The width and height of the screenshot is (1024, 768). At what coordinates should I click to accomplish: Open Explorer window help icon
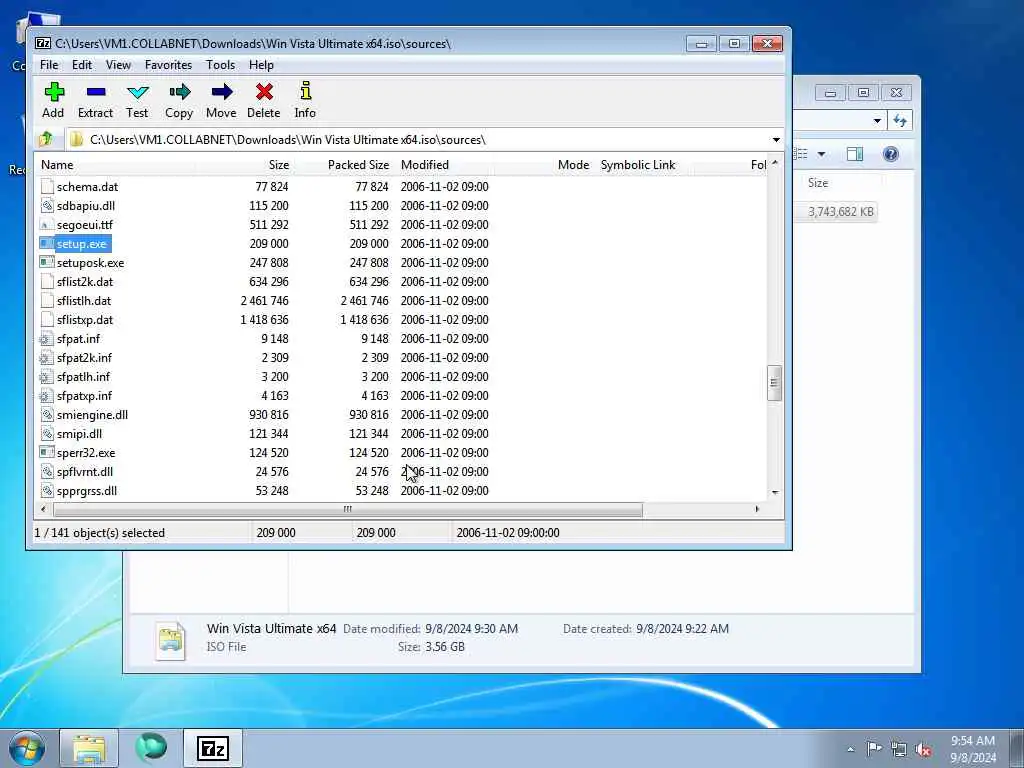[x=890, y=154]
